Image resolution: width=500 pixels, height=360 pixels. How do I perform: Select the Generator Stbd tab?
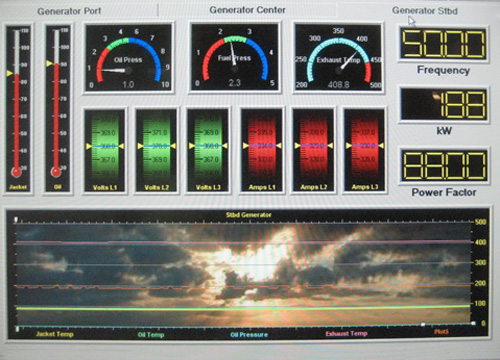pyautogui.click(x=425, y=11)
